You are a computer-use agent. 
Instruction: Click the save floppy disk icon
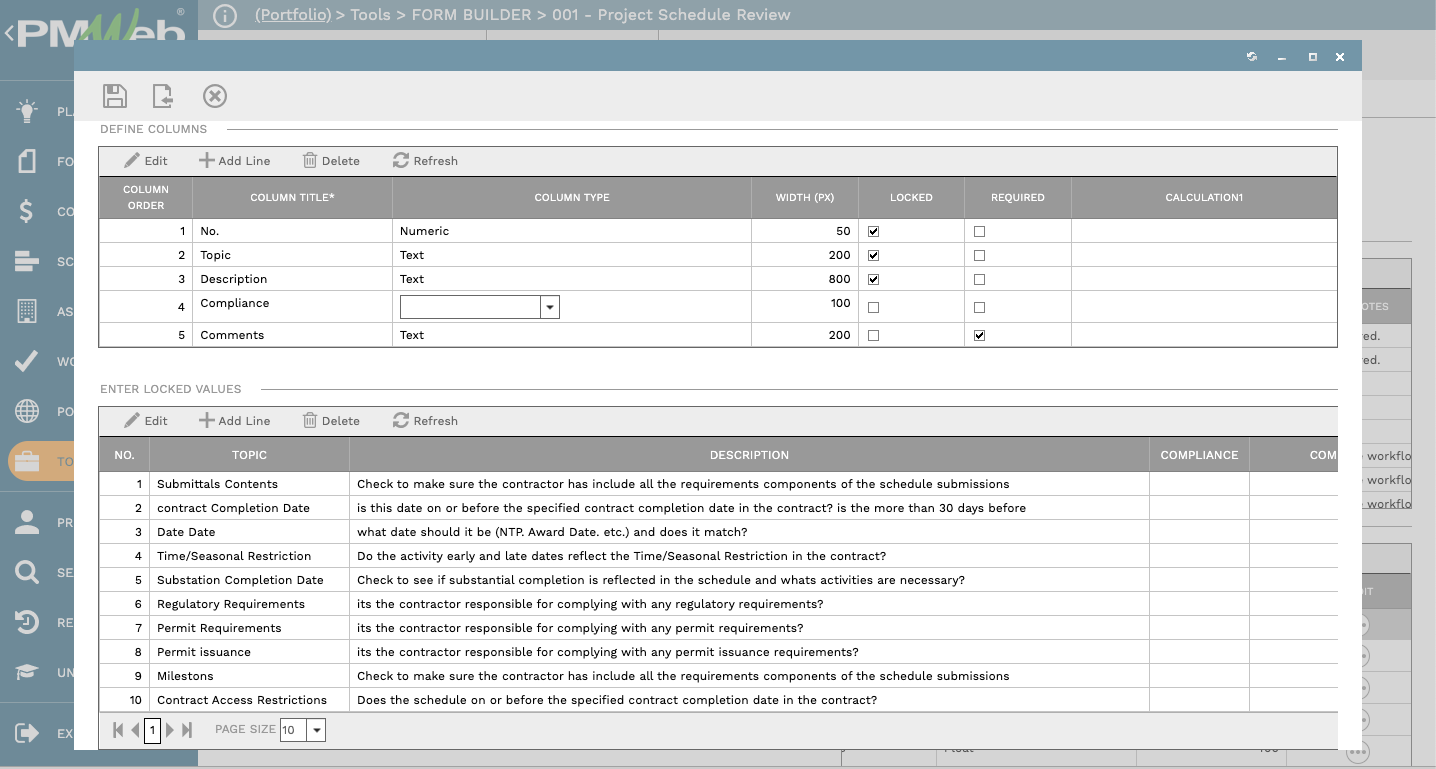115,96
